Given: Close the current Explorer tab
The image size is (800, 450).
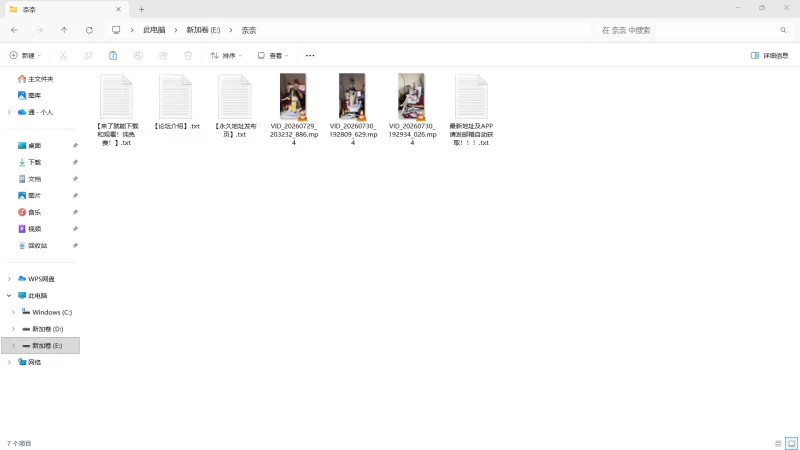Looking at the screenshot, I should click(118, 9).
